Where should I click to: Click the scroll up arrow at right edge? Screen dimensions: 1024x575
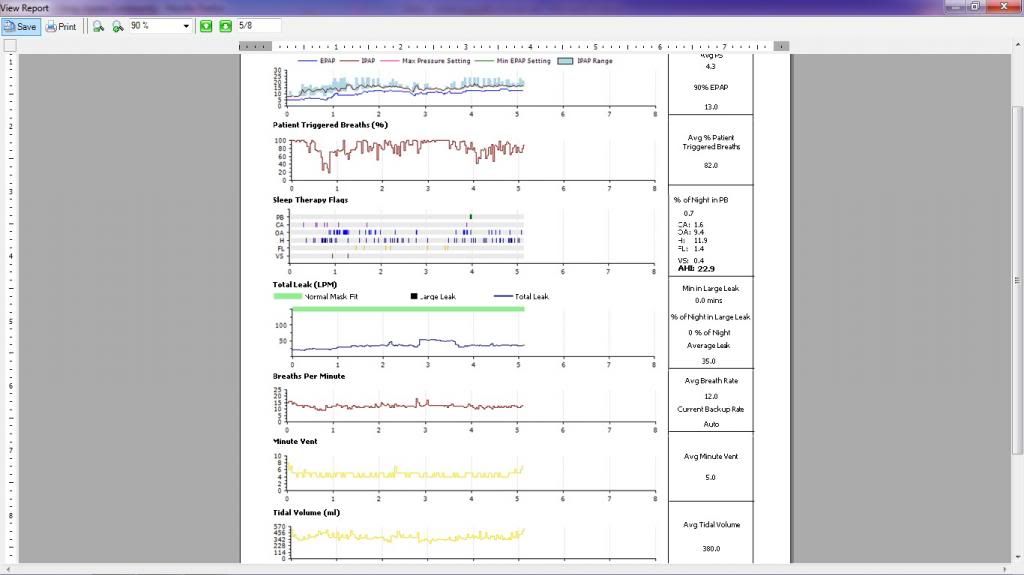tap(1017, 44)
